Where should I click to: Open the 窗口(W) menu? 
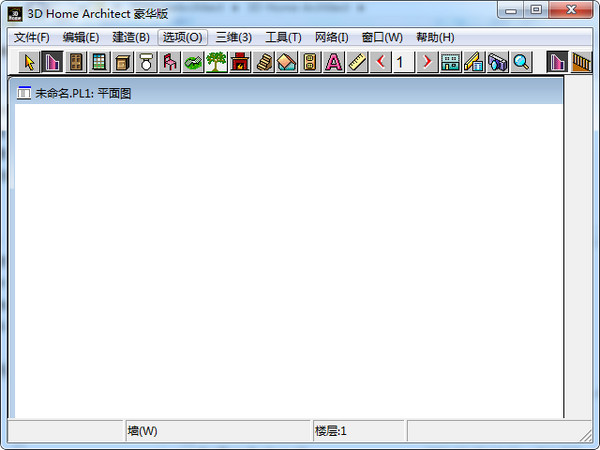(x=382, y=38)
